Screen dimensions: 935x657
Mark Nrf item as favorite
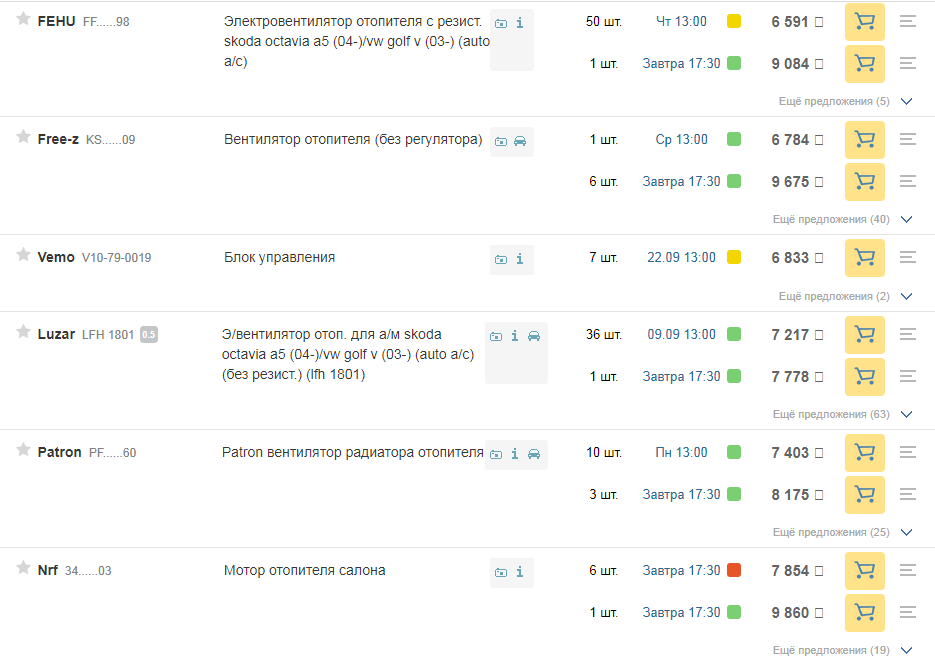tap(23, 568)
